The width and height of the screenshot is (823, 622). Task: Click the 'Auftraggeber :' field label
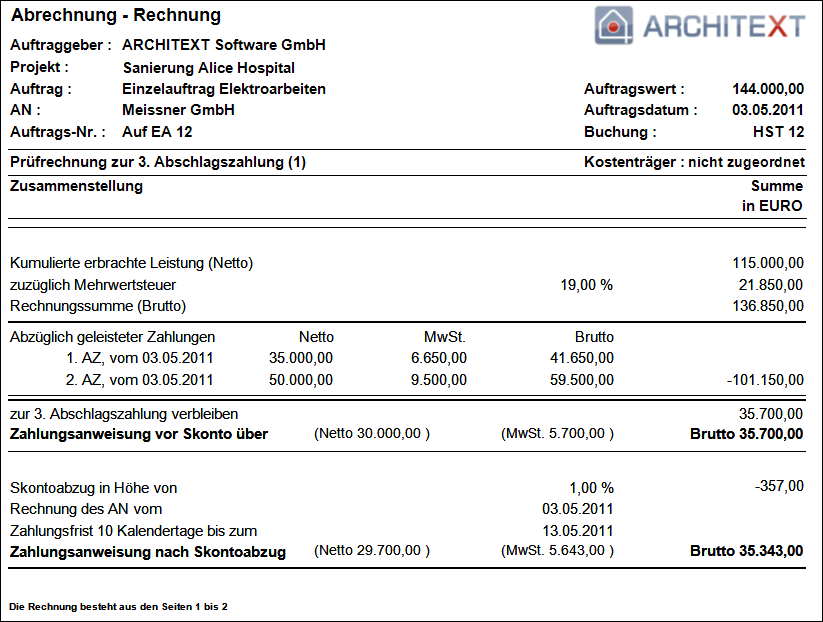61,45
